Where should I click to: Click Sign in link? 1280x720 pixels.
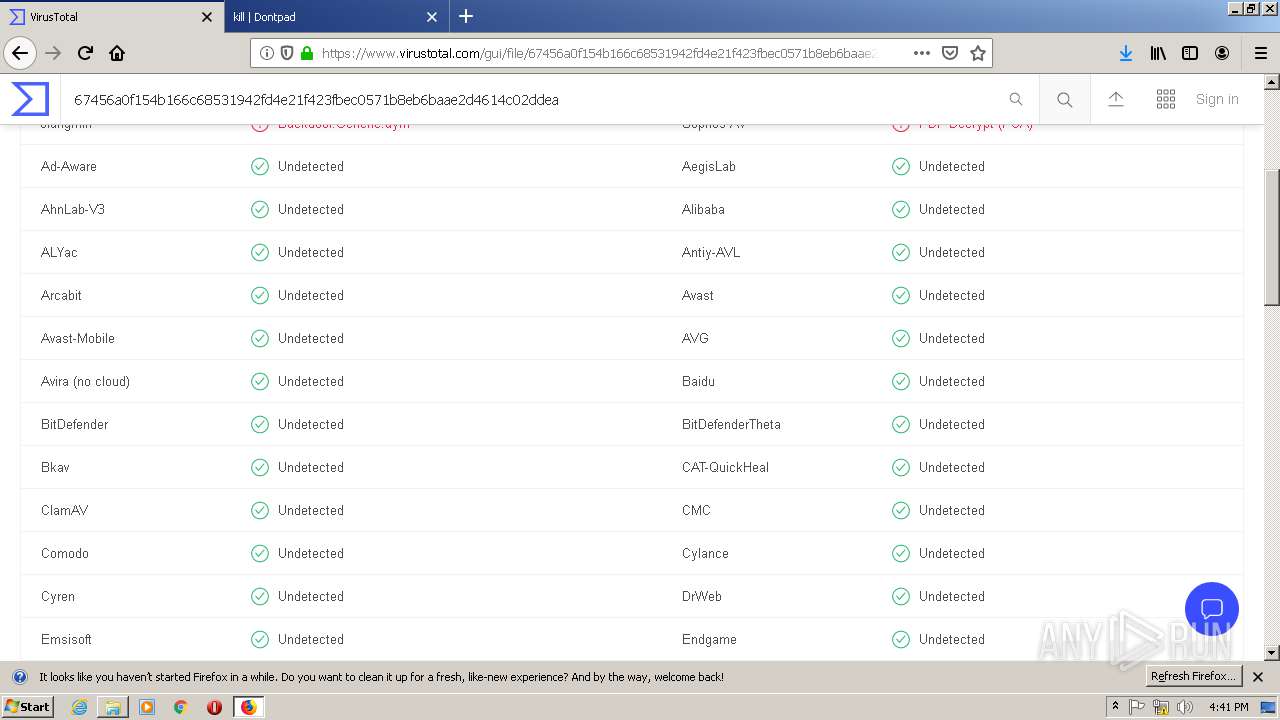(x=1217, y=99)
